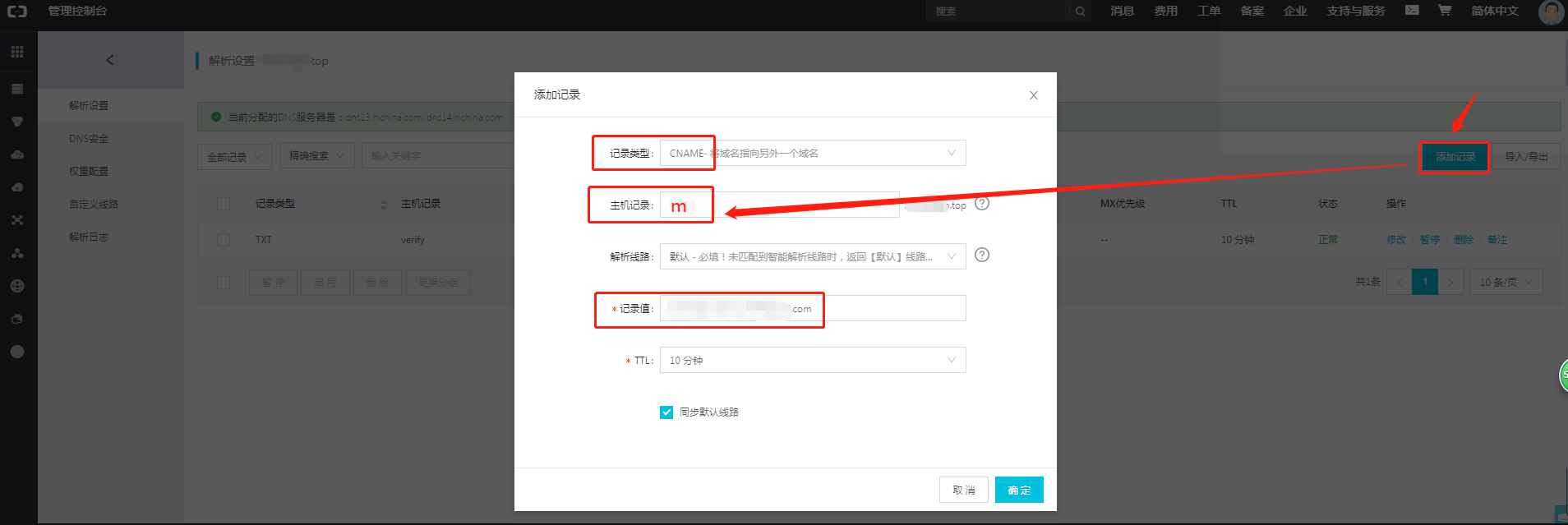Open the TTL 10 分钟 dropdown
This screenshot has height=525, width=1568.
click(813, 360)
